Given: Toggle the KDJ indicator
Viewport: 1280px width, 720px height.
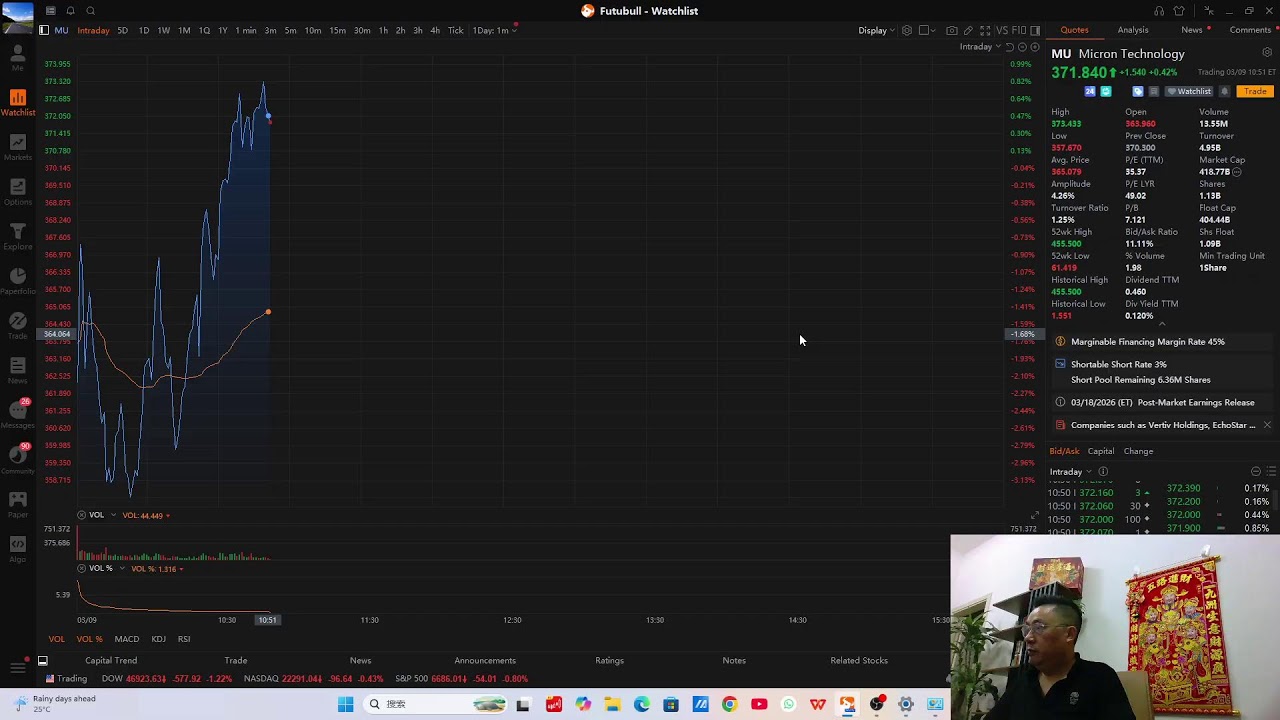Looking at the screenshot, I should (159, 639).
